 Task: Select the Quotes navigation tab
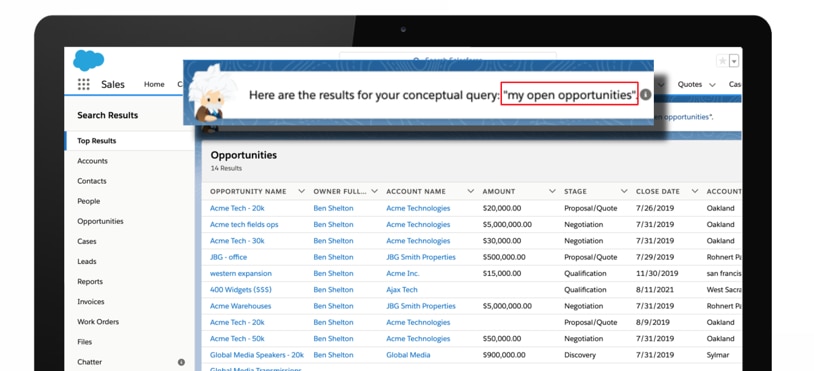tap(690, 84)
